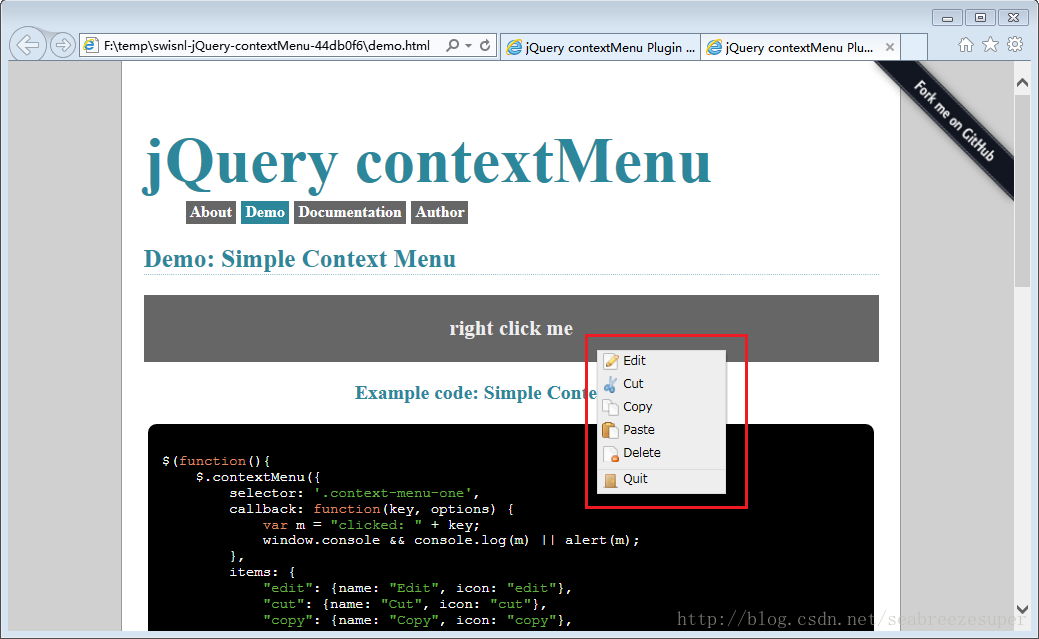Click the scissors icon beside Cut

[610, 384]
